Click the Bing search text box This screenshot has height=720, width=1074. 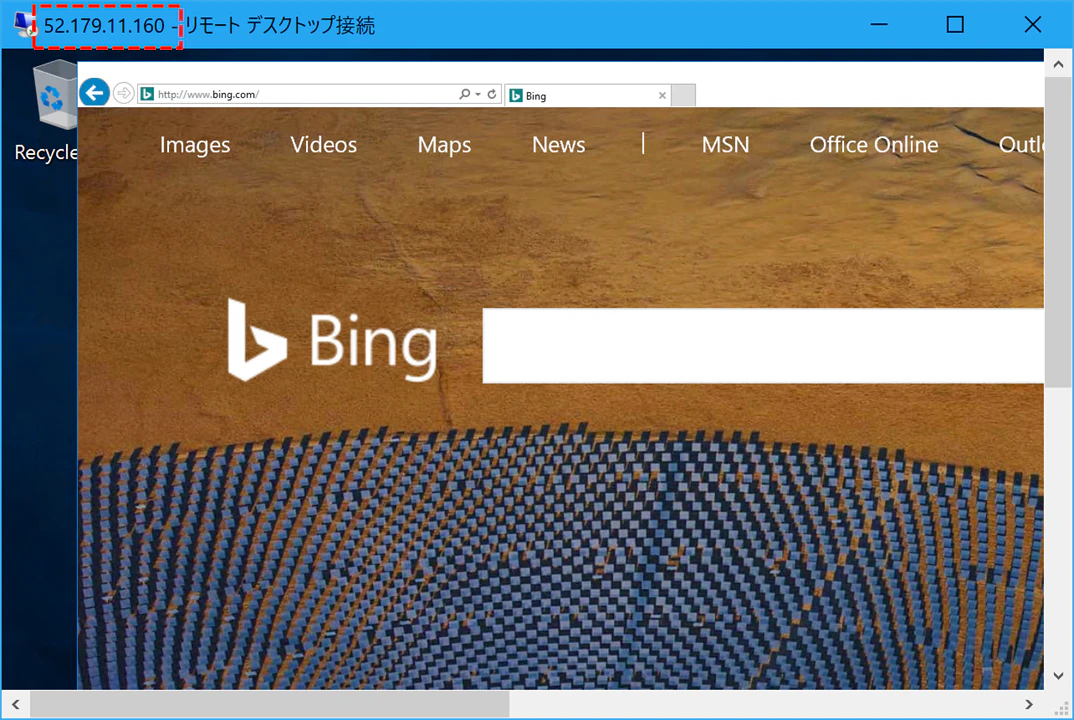tap(763, 345)
